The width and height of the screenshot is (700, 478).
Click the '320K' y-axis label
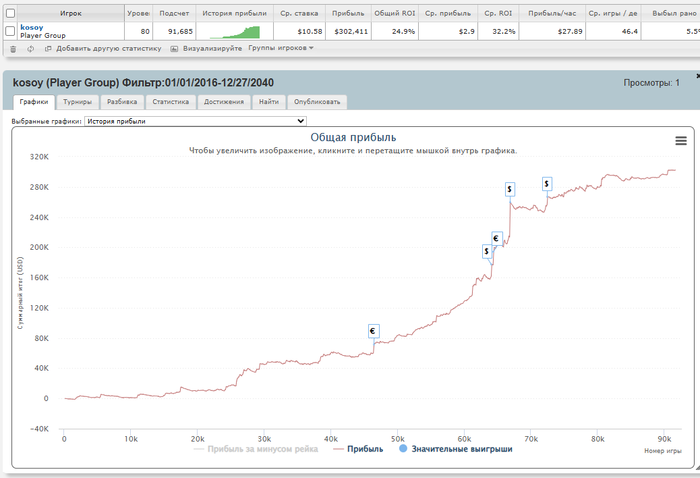click(x=39, y=157)
